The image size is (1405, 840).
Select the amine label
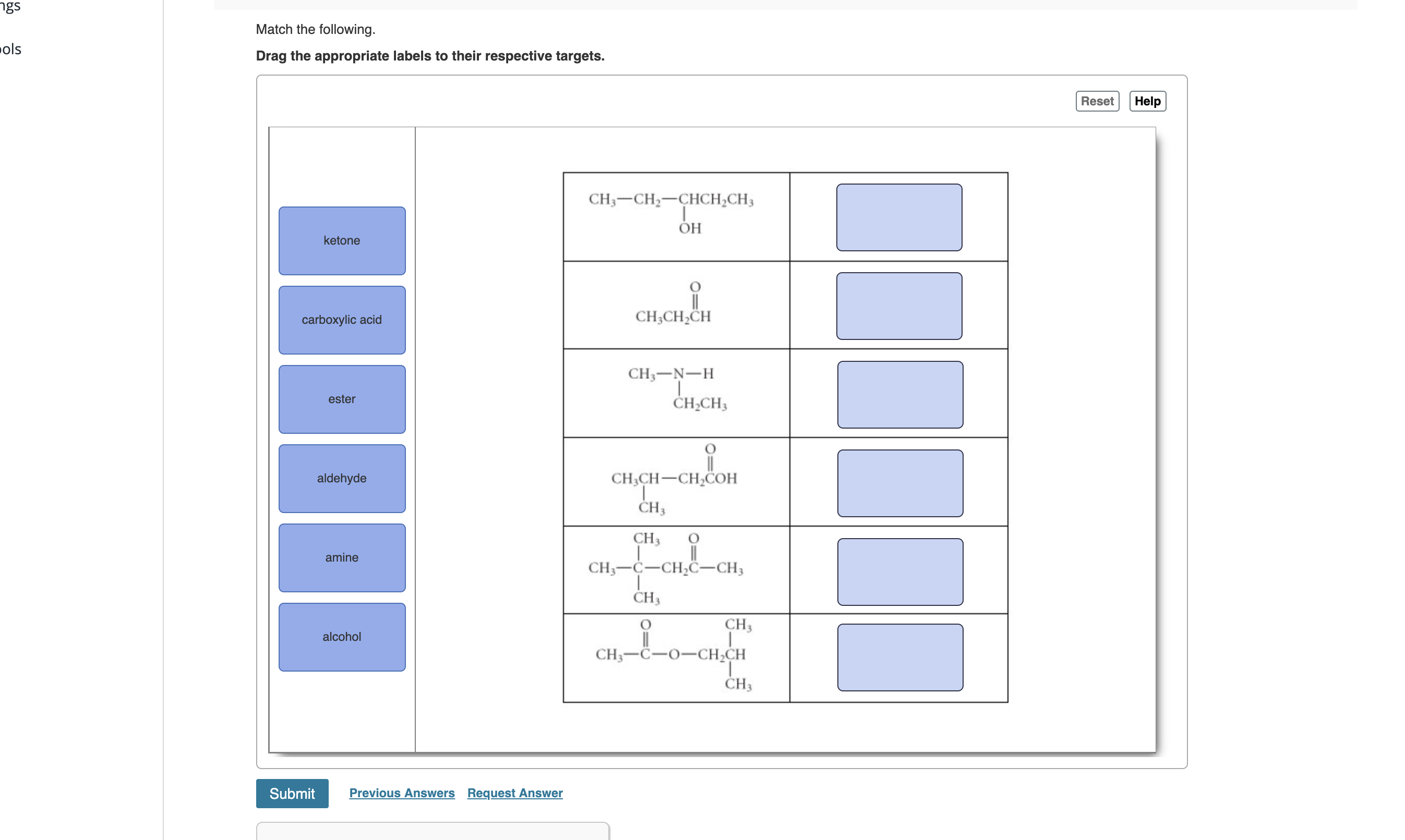click(x=342, y=557)
